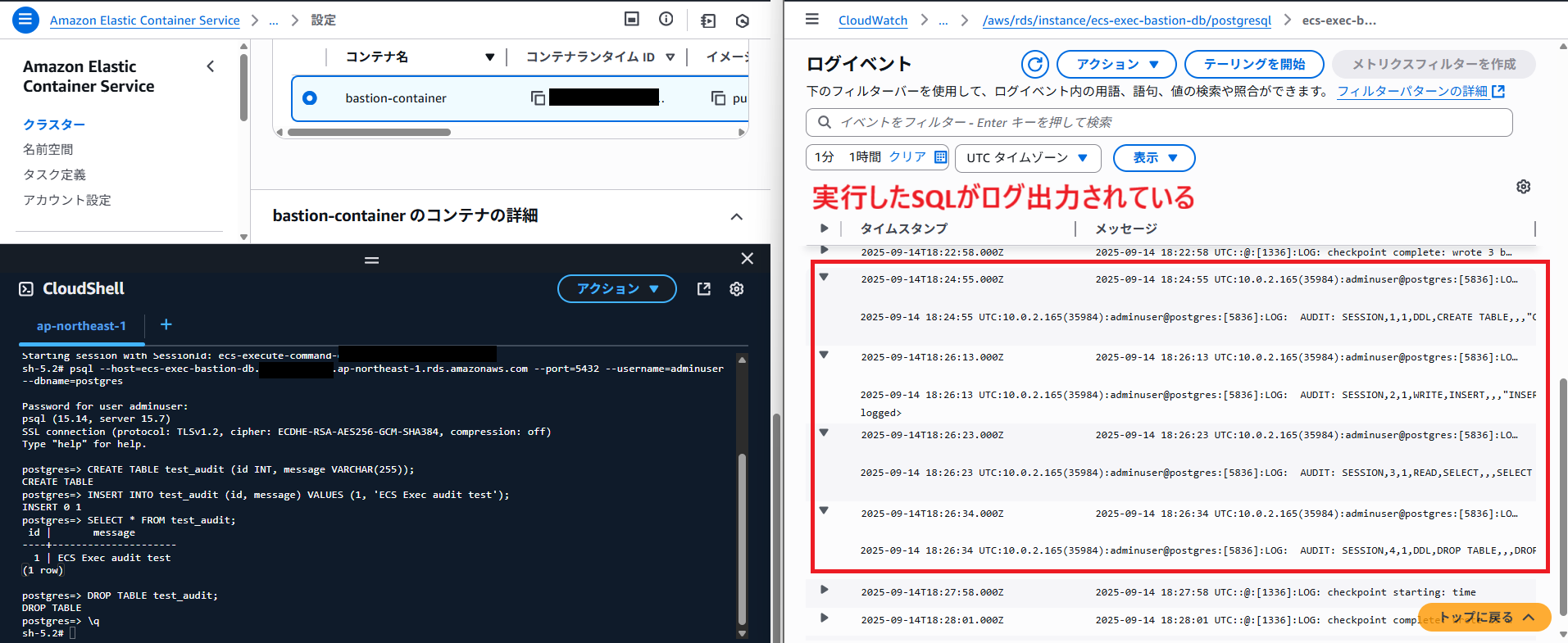This screenshot has height=643, width=1568.
Task: Click back to top button
Action: click(x=1484, y=618)
